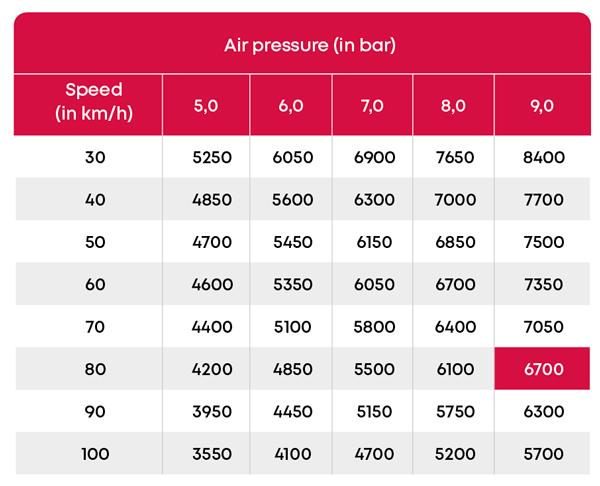Click the 8400 value cell
Viewport: 600px width, 486px height.
pyautogui.click(x=544, y=157)
